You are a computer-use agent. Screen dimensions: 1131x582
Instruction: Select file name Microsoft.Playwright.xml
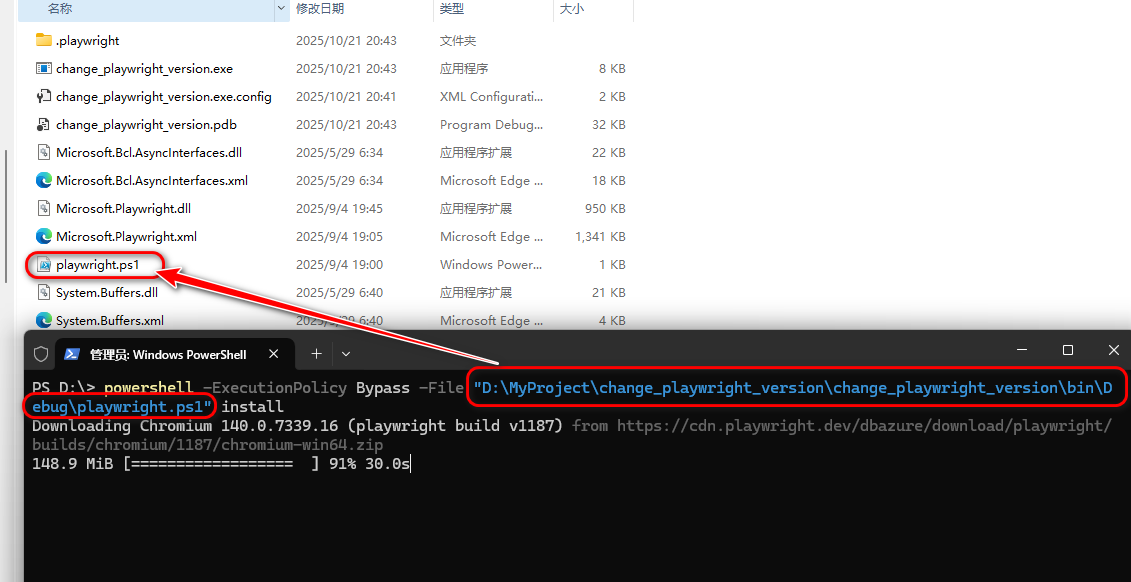click(126, 237)
